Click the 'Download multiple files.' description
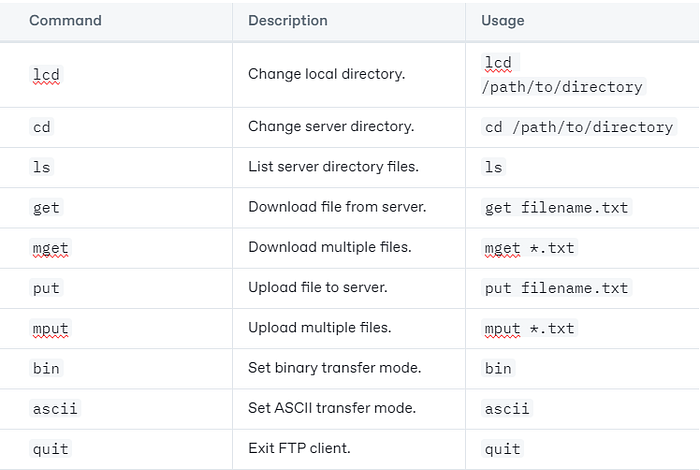This screenshot has width=700, height=470. coord(329,247)
